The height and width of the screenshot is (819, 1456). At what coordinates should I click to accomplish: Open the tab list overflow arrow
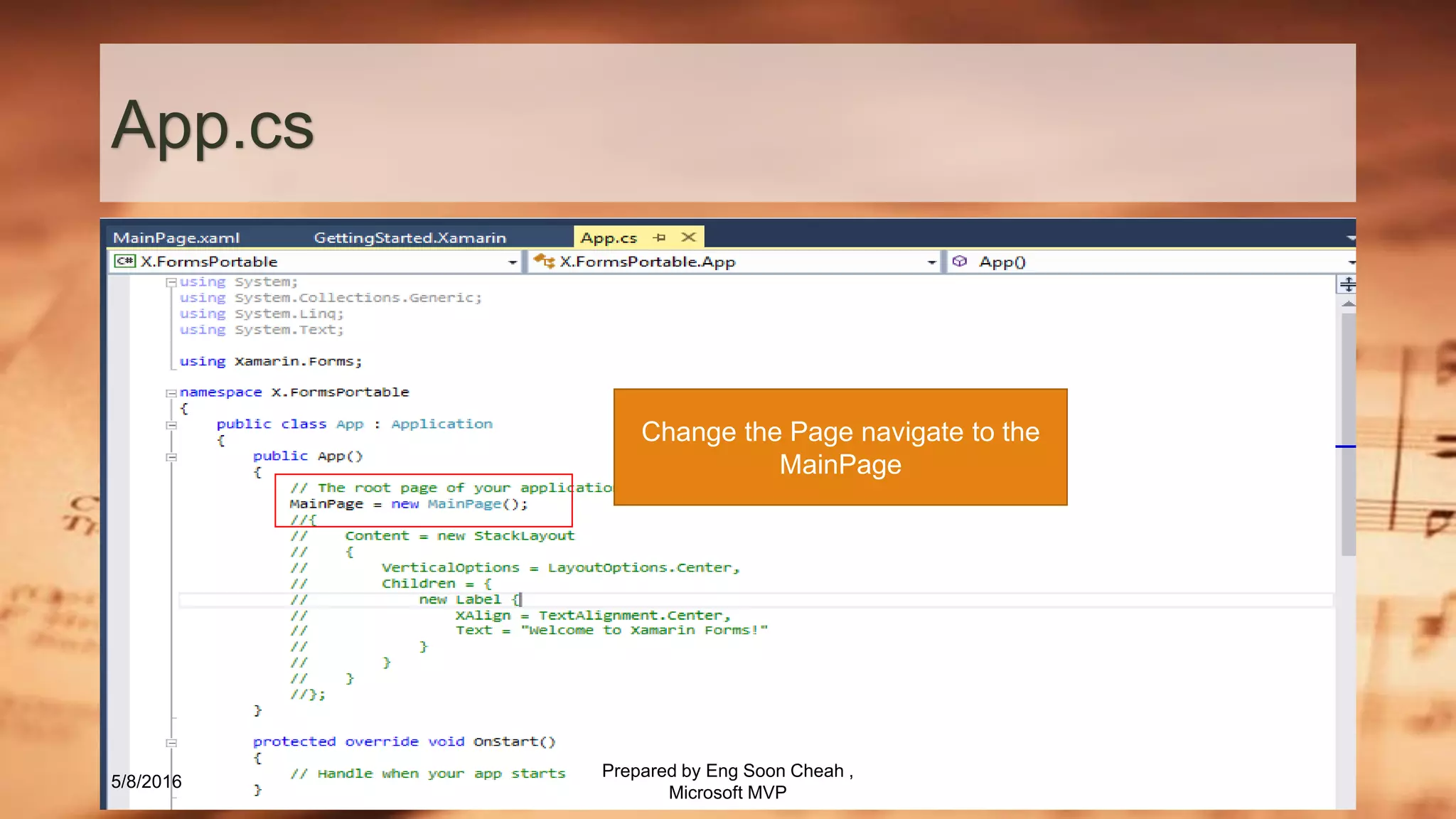click(x=1351, y=237)
